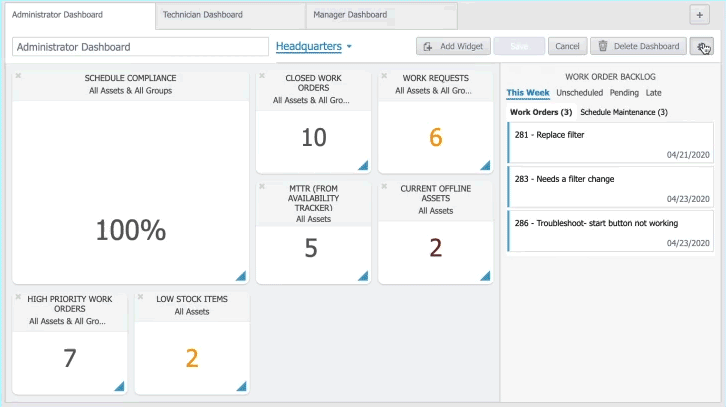Open work order 281 - Replace filter
726x407 pixels.
click(610, 143)
